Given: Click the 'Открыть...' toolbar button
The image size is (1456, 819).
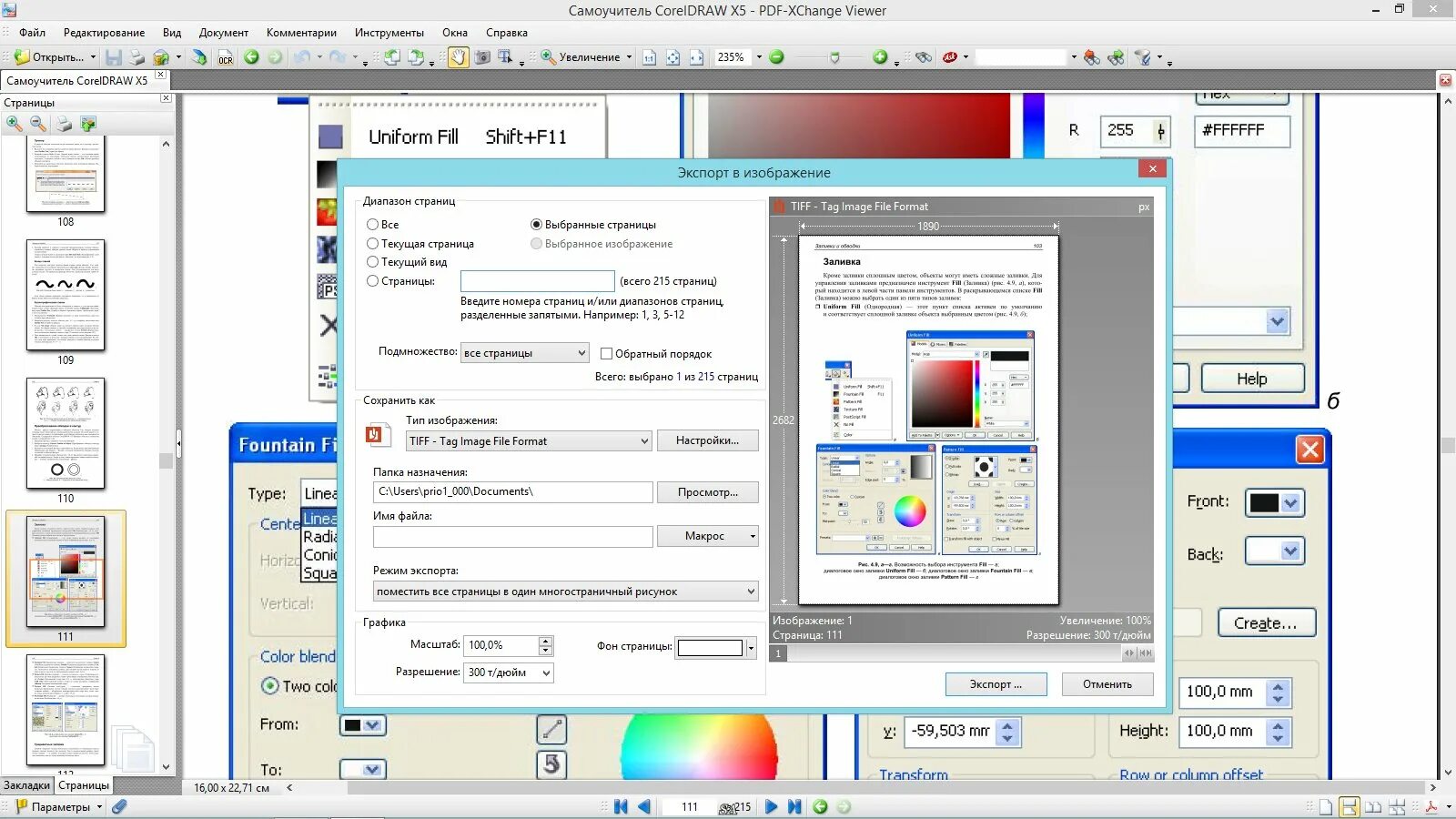Looking at the screenshot, I should tap(50, 57).
